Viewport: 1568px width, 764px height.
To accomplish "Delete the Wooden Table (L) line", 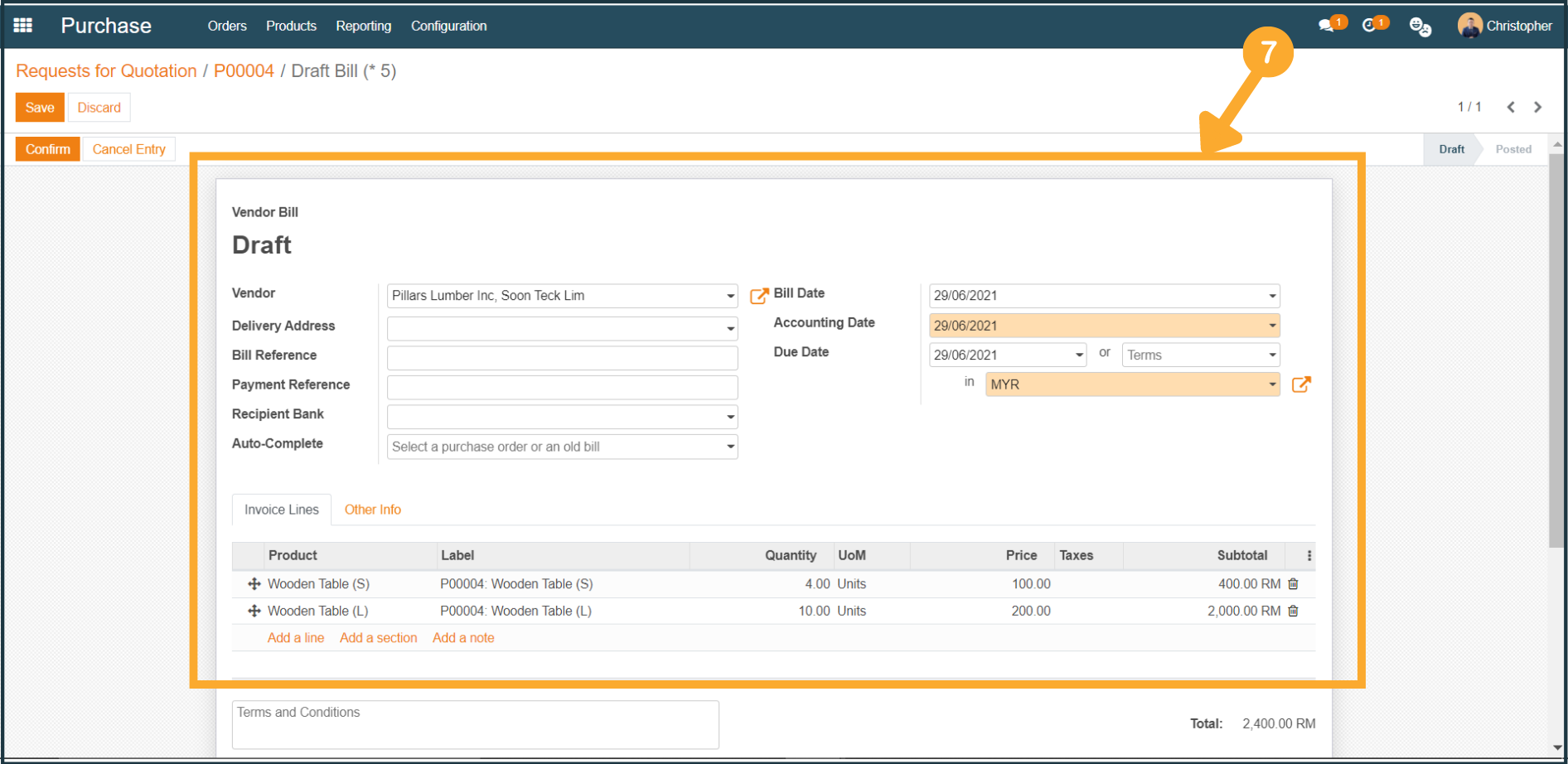I will 1293,612.
